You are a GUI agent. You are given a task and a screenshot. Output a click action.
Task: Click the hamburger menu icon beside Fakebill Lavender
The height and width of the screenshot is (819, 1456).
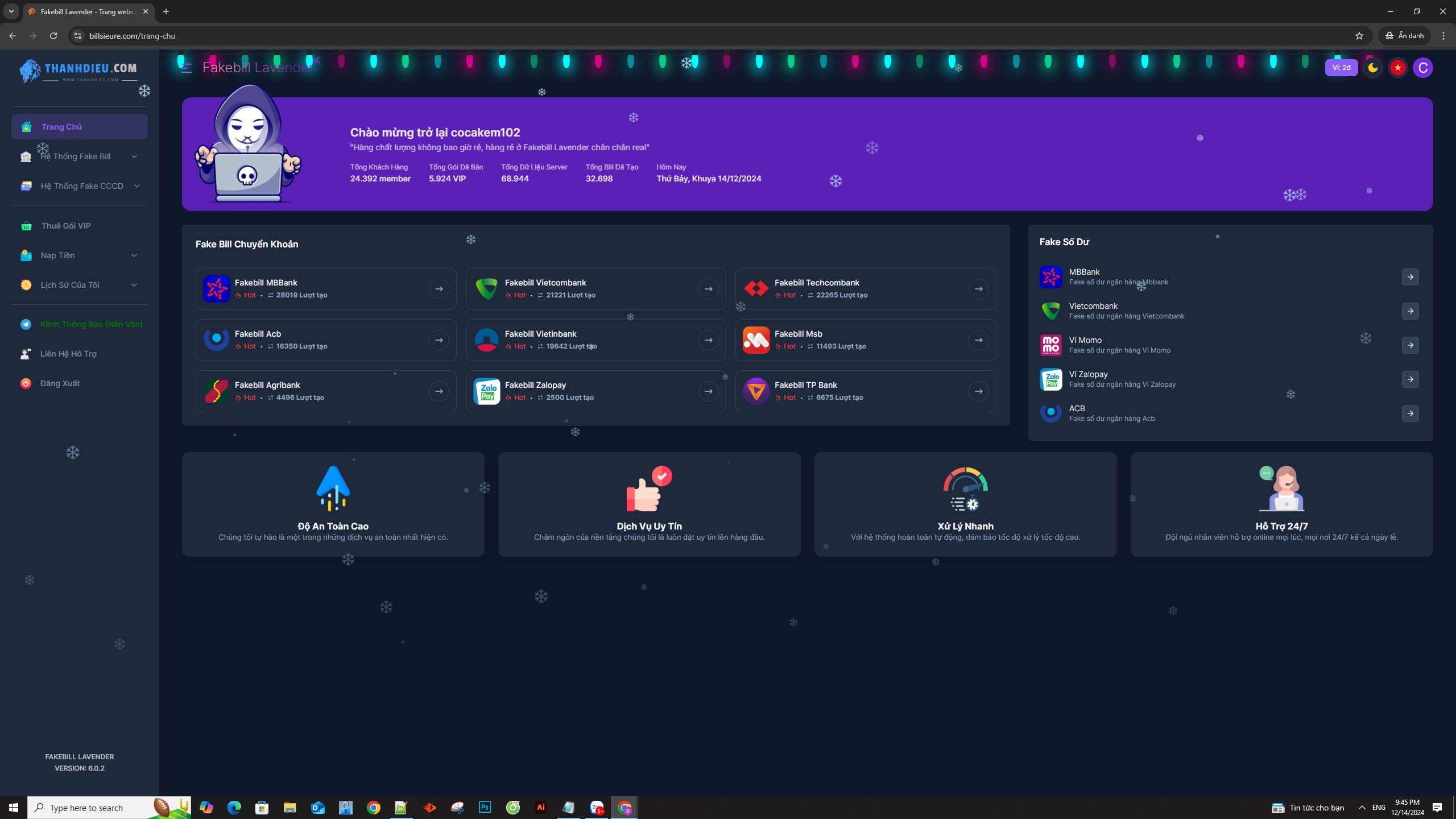(x=186, y=68)
